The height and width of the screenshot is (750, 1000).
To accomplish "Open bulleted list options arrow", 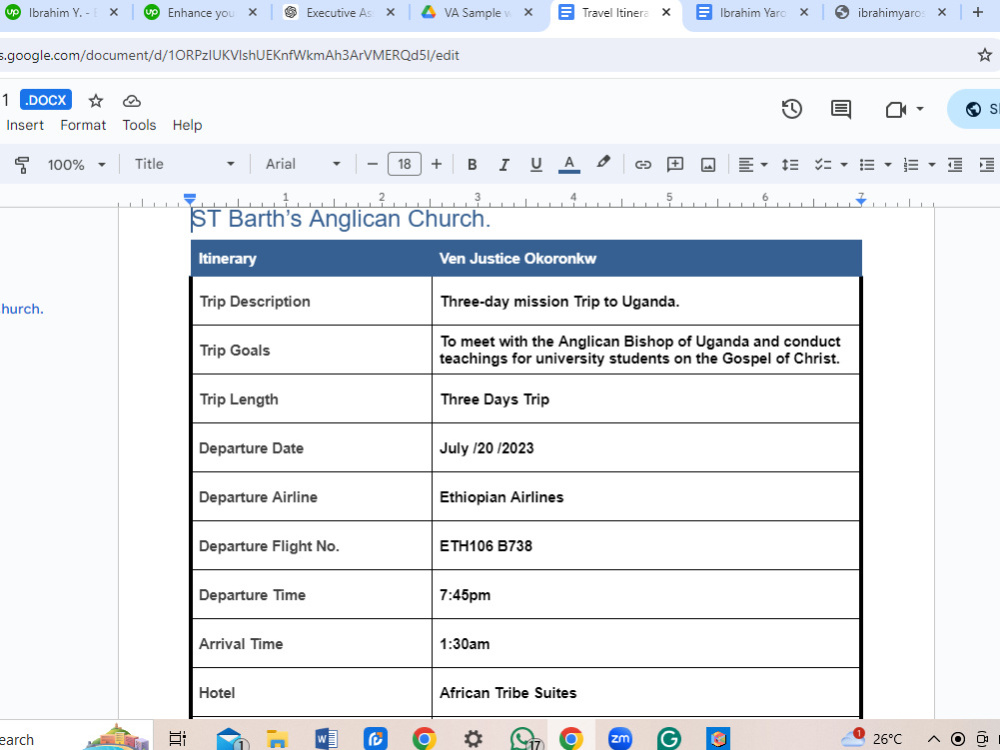I will click(x=887, y=165).
